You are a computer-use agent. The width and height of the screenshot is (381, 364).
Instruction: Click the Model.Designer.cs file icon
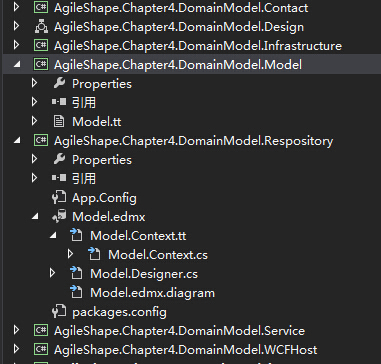click(76, 273)
